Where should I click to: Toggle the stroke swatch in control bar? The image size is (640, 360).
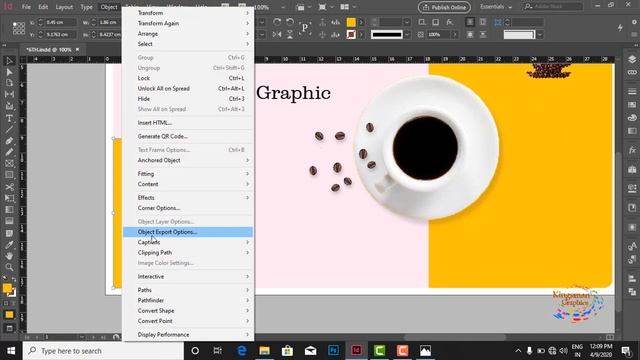(351, 35)
